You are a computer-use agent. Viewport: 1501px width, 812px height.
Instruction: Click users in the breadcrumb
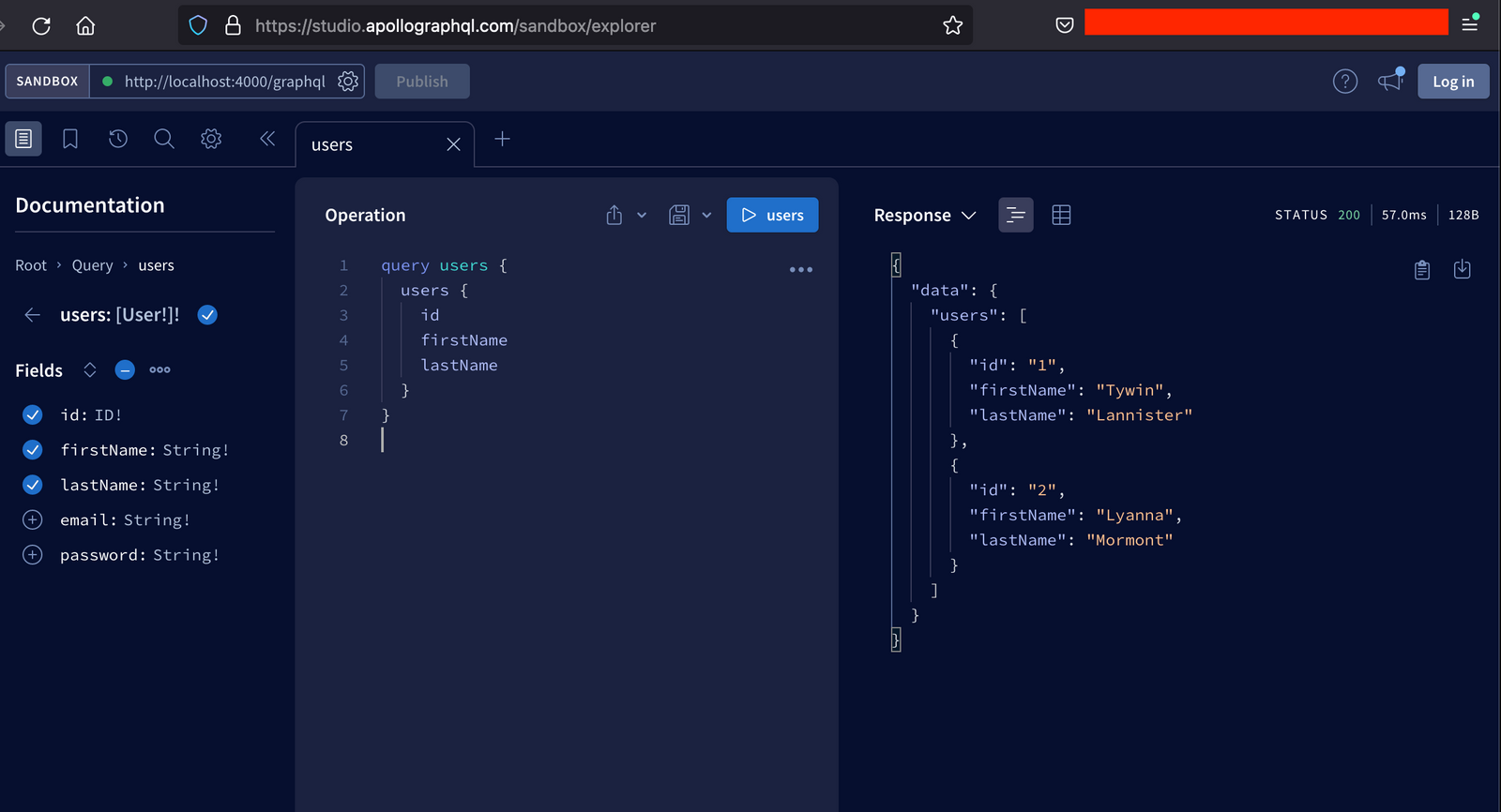156,265
